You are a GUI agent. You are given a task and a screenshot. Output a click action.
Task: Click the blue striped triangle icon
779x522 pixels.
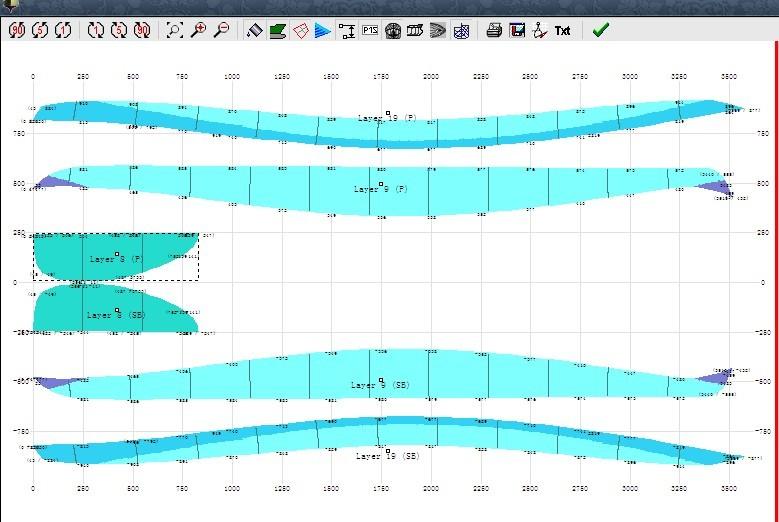pos(323,31)
